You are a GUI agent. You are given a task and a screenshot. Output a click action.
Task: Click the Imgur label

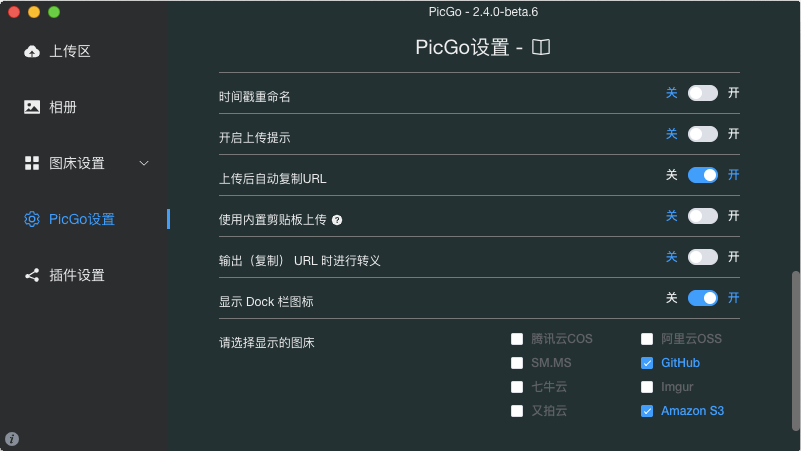coord(677,387)
